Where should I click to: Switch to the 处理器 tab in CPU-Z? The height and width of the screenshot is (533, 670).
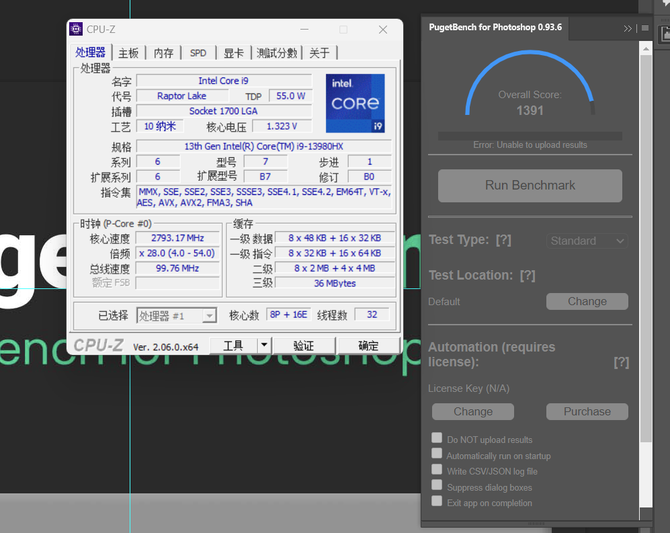pos(90,53)
